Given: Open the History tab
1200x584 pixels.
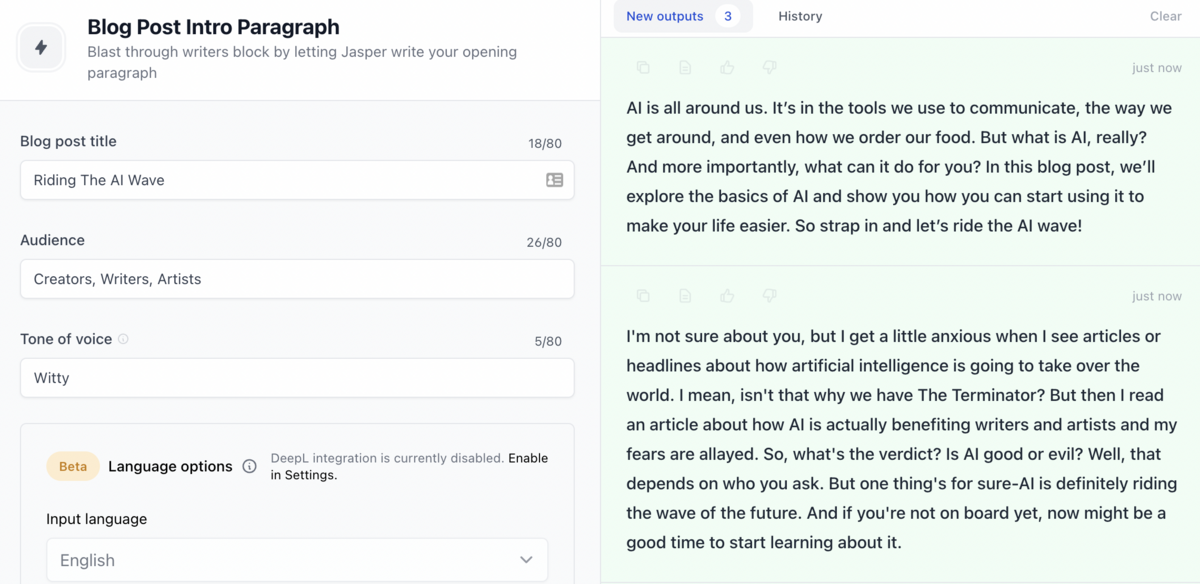Looking at the screenshot, I should (x=800, y=16).
